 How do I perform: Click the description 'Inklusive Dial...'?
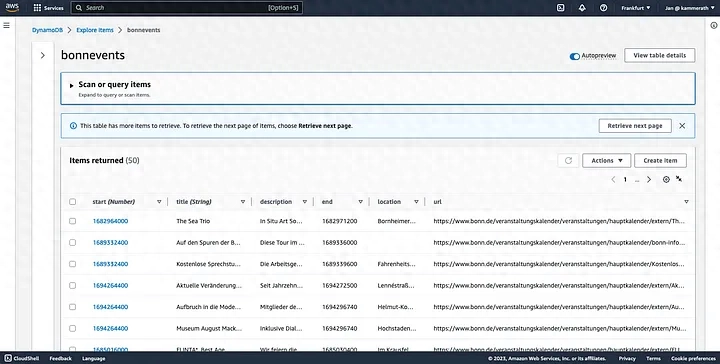click(x=281, y=328)
